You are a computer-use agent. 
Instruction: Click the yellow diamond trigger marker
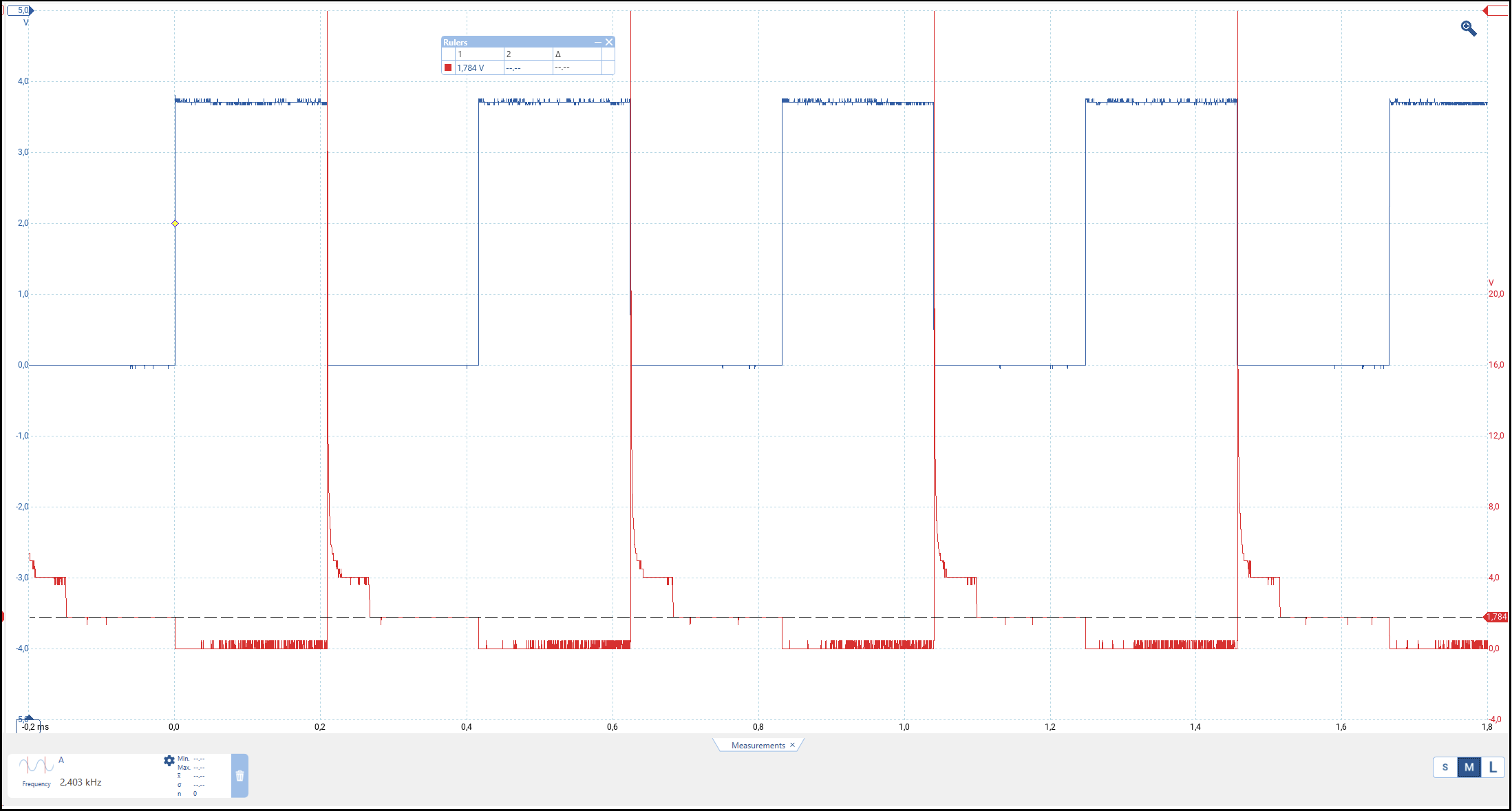point(175,224)
